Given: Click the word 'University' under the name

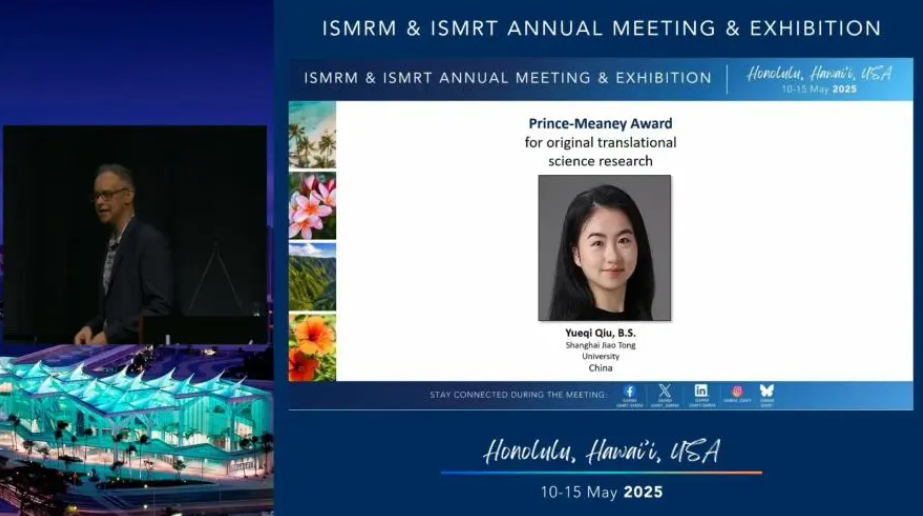Looking at the screenshot, I should [x=600, y=357].
